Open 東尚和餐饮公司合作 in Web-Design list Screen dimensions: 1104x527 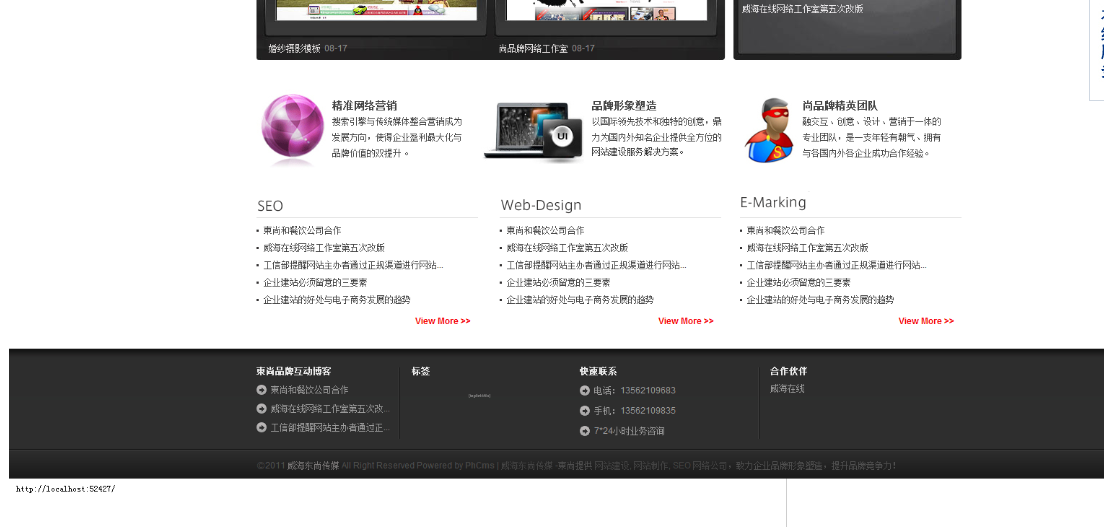545,231
